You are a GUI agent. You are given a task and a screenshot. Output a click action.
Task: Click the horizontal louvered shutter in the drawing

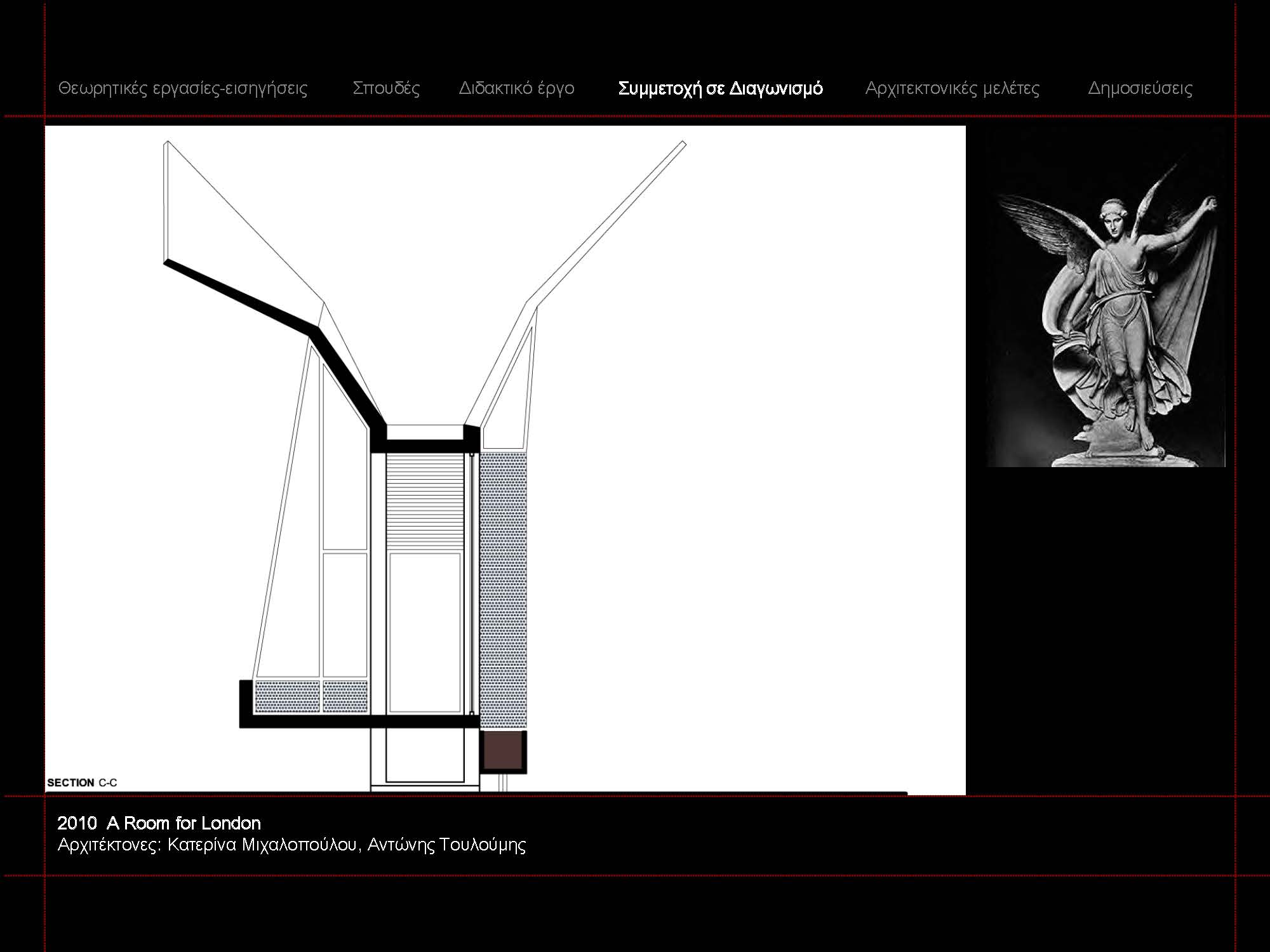click(x=425, y=501)
